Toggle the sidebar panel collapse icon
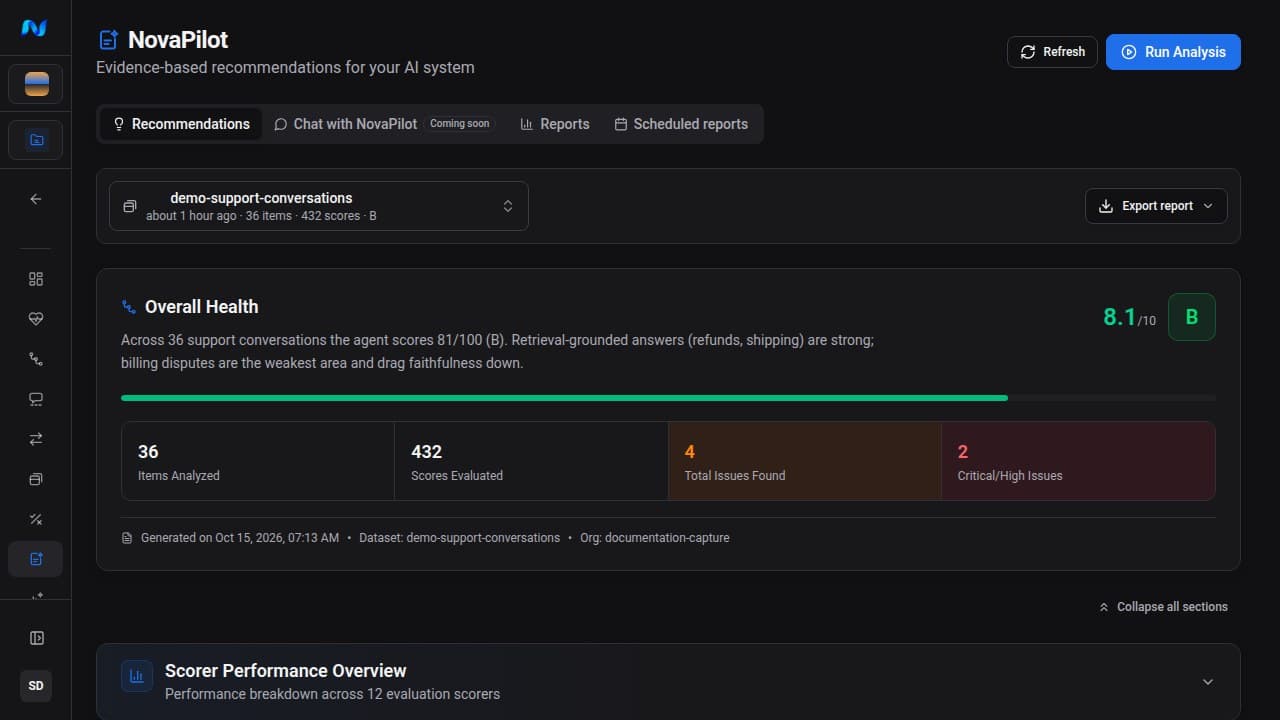 click(36, 638)
